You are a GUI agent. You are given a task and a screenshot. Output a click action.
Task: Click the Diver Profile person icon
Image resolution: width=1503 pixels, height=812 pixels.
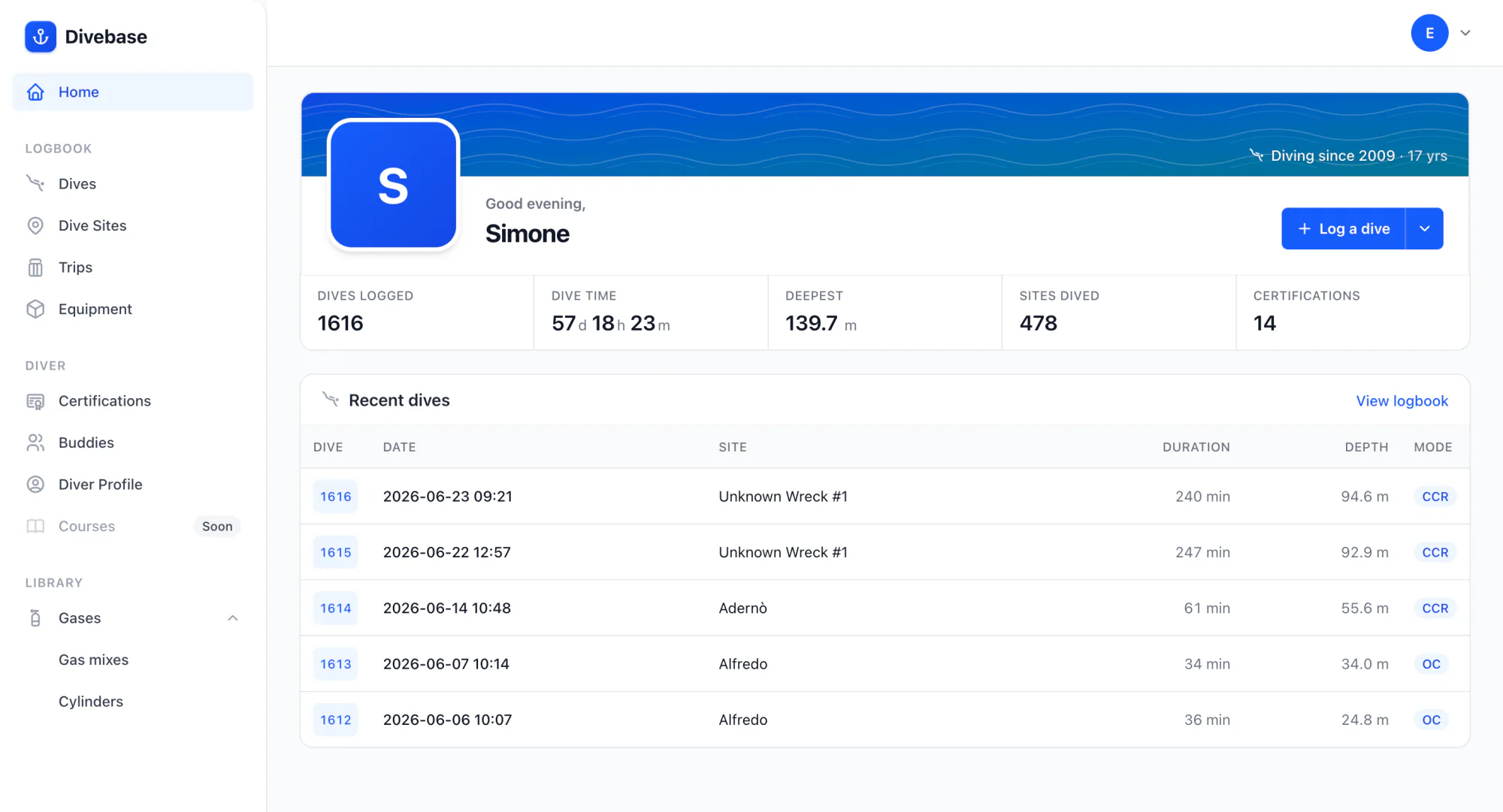tap(35, 484)
